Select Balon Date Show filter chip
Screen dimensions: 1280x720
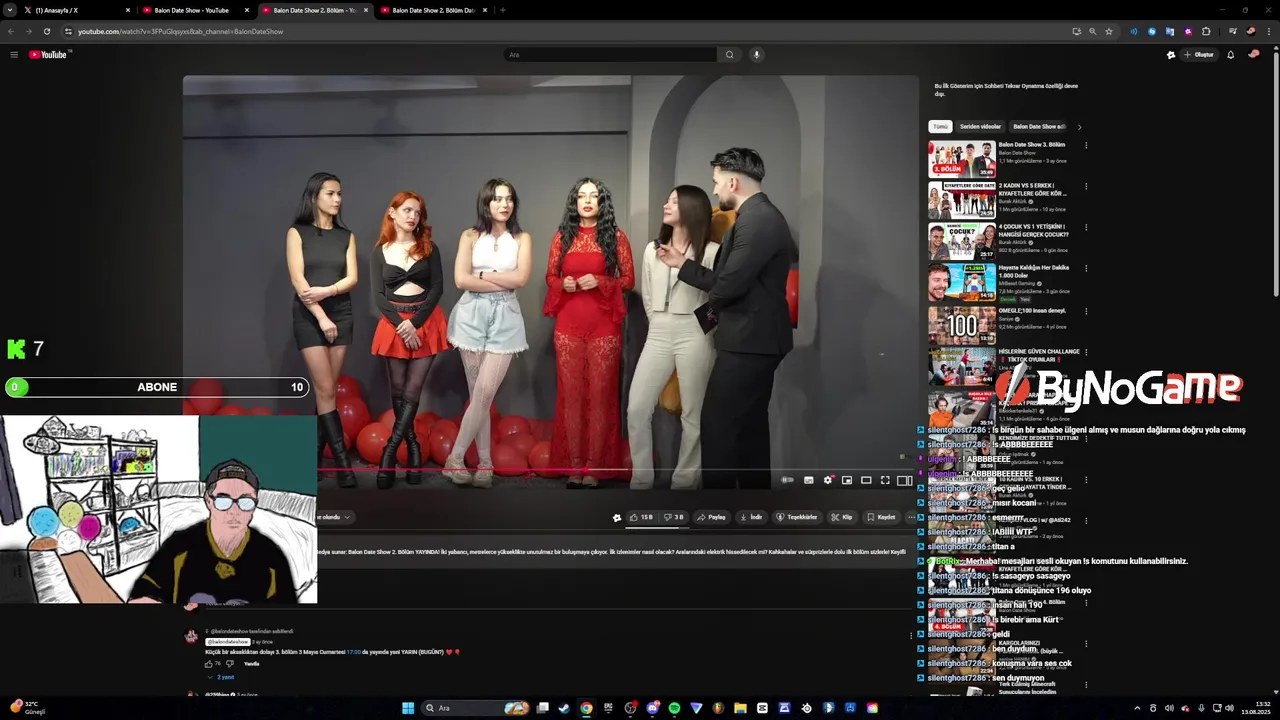(x=1039, y=127)
